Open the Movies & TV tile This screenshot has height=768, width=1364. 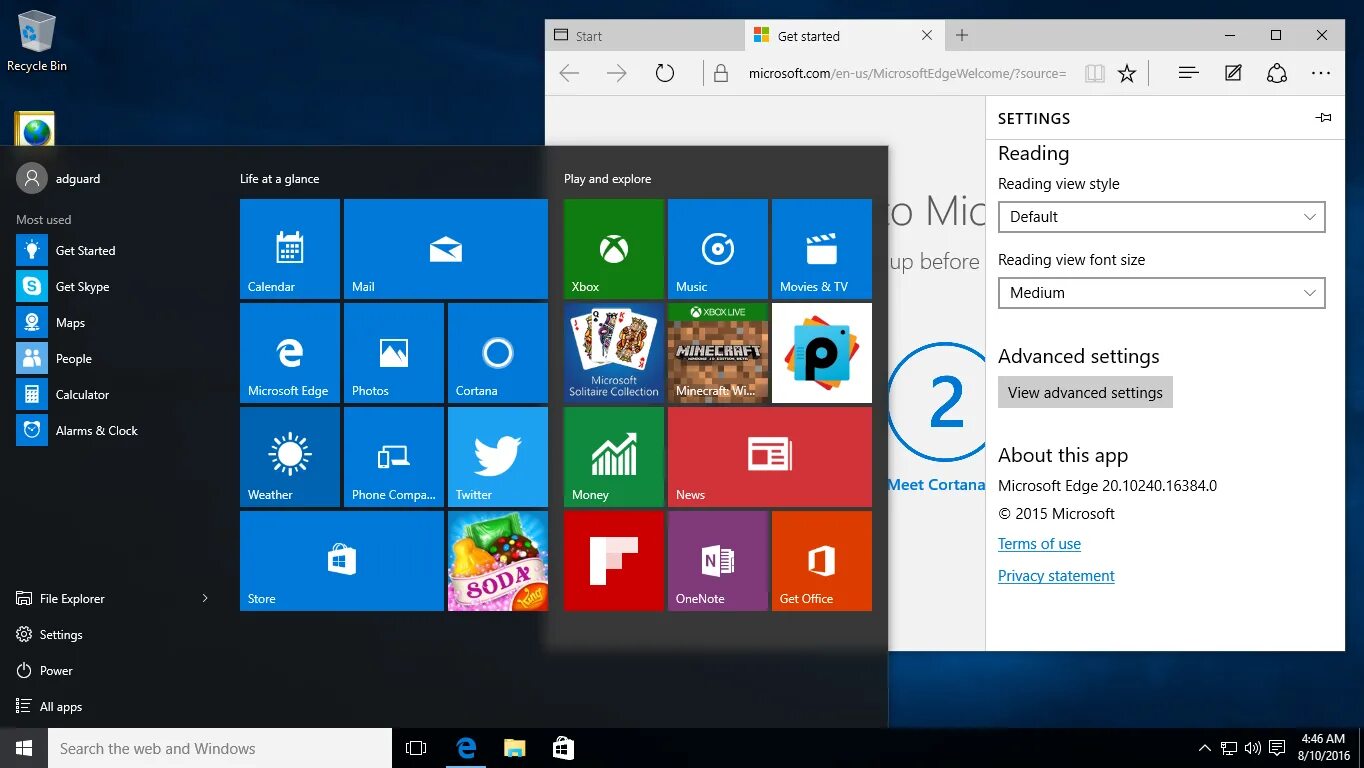(822, 249)
